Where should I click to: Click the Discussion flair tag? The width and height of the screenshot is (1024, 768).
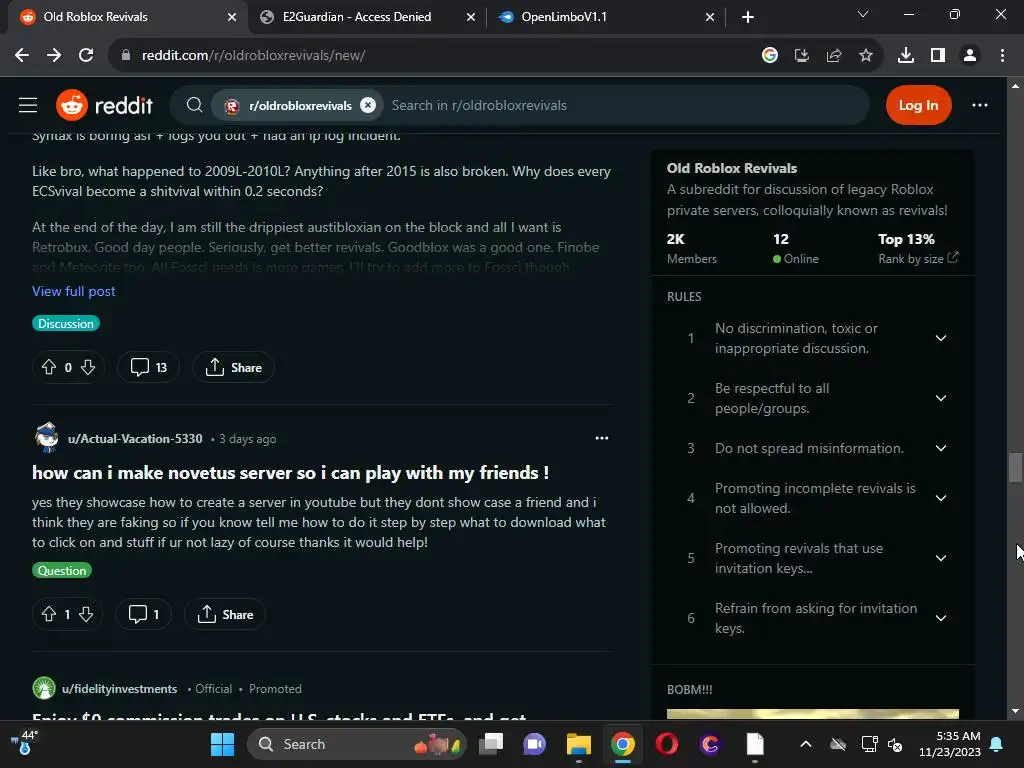66,323
